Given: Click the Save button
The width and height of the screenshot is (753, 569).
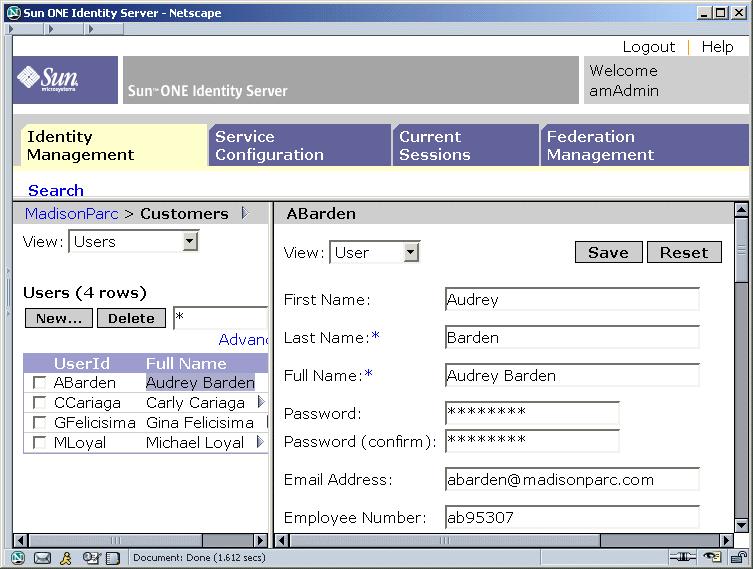Looking at the screenshot, I should [608, 252].
